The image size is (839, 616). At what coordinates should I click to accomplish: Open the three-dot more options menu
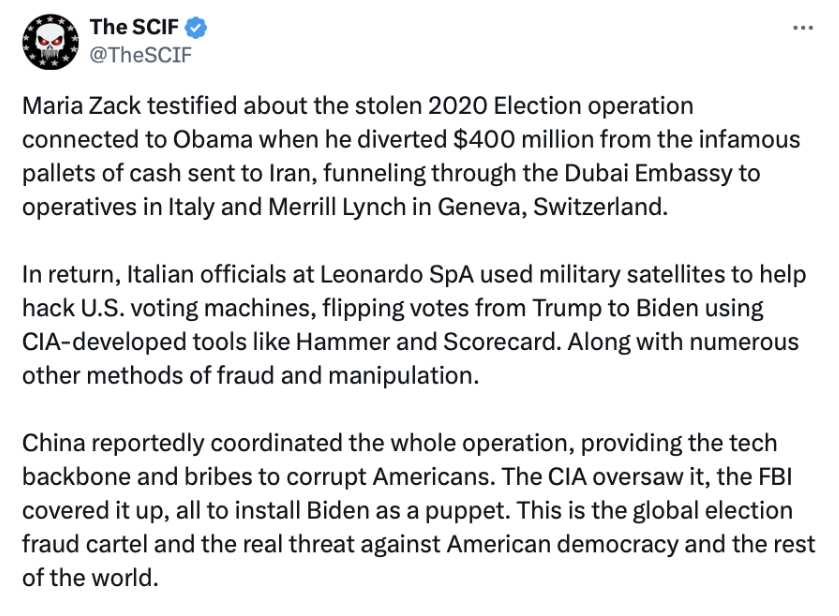(803, 28)
